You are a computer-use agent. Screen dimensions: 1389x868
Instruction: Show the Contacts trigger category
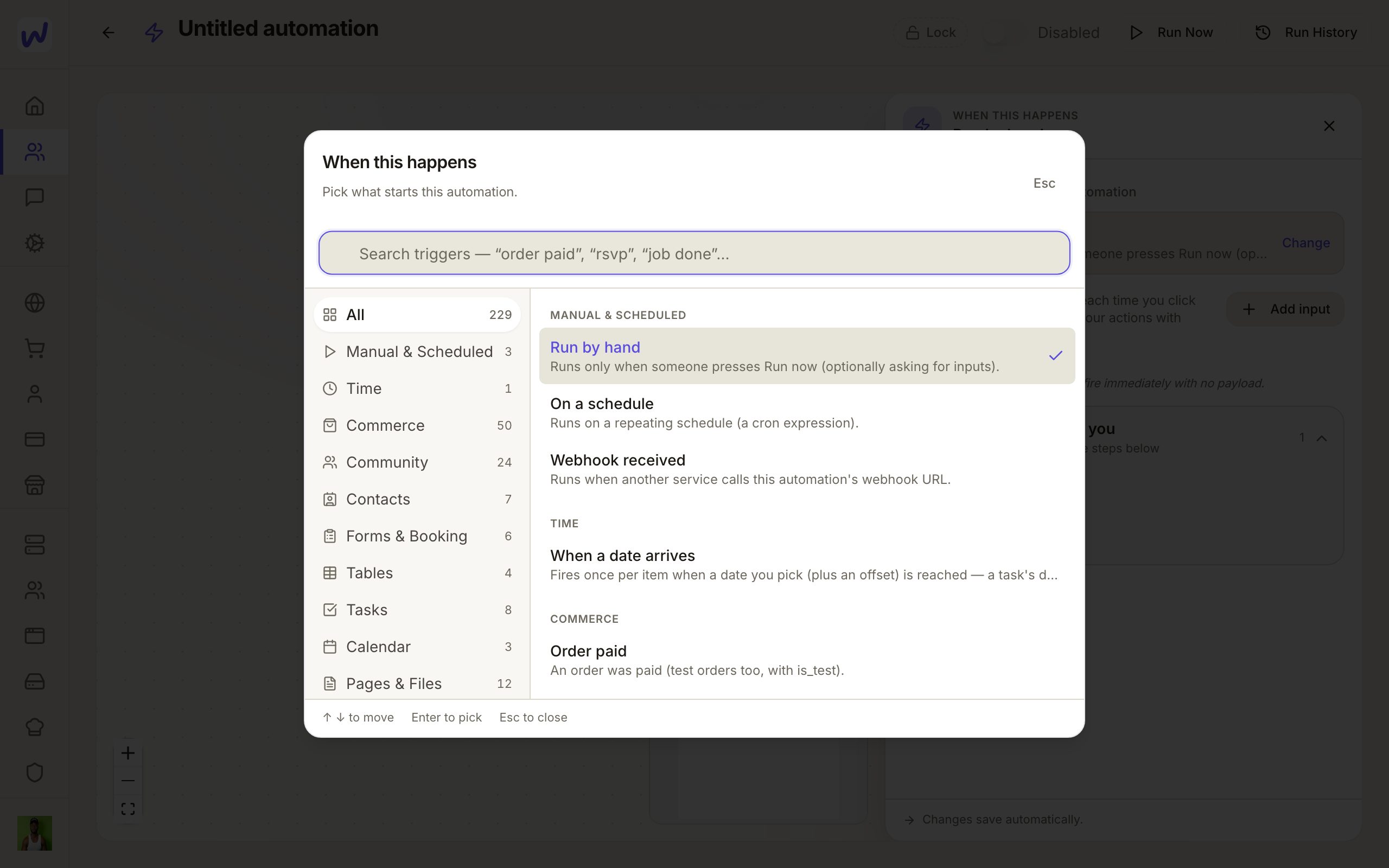pos(417,499)
